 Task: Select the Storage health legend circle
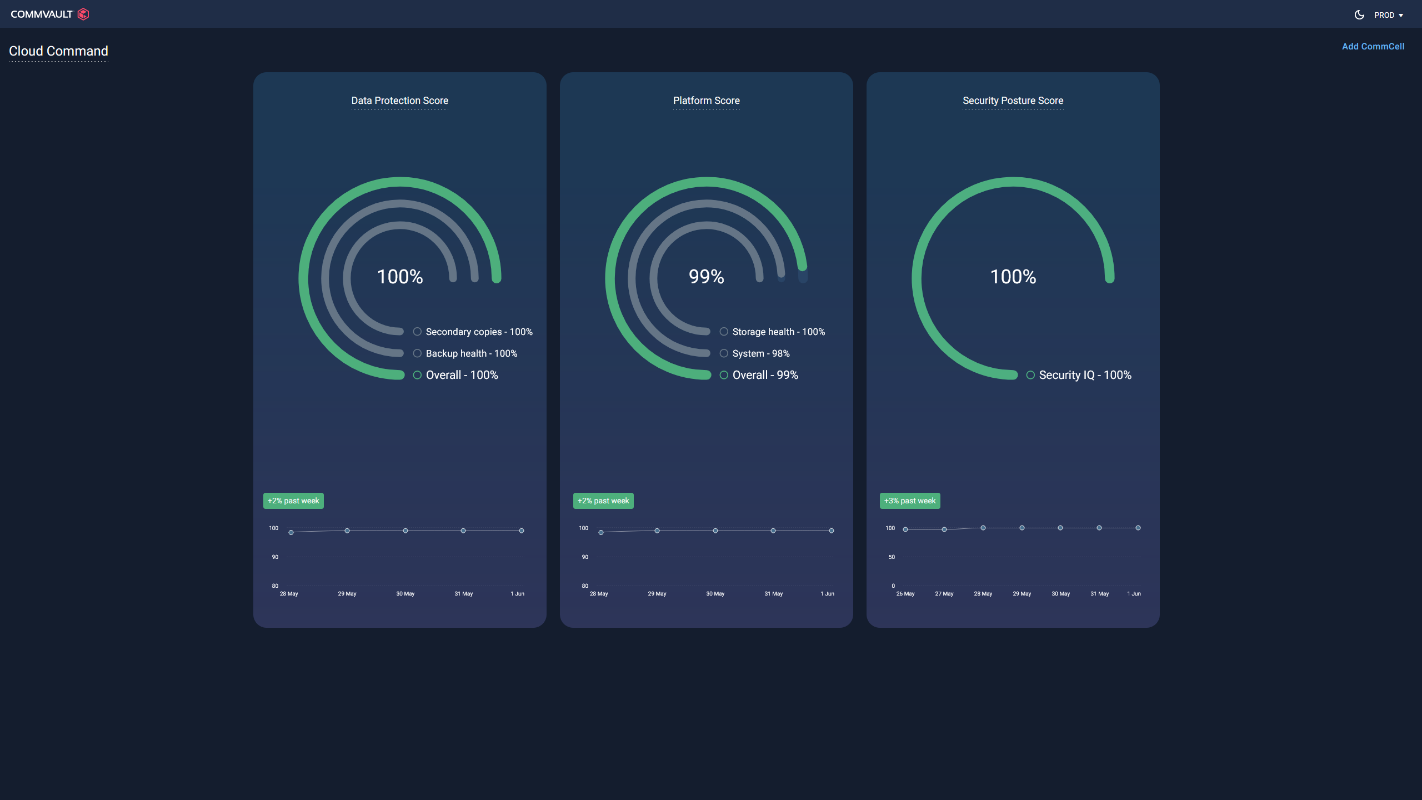coord(724,332)
